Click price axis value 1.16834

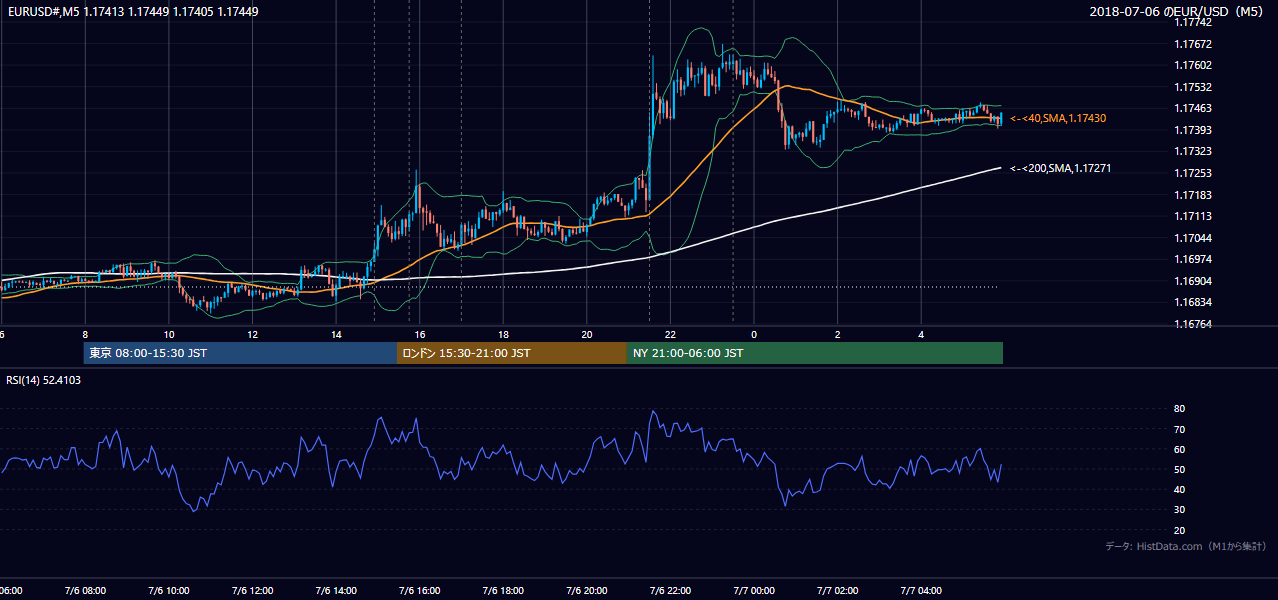click(x=1193, y=302)
